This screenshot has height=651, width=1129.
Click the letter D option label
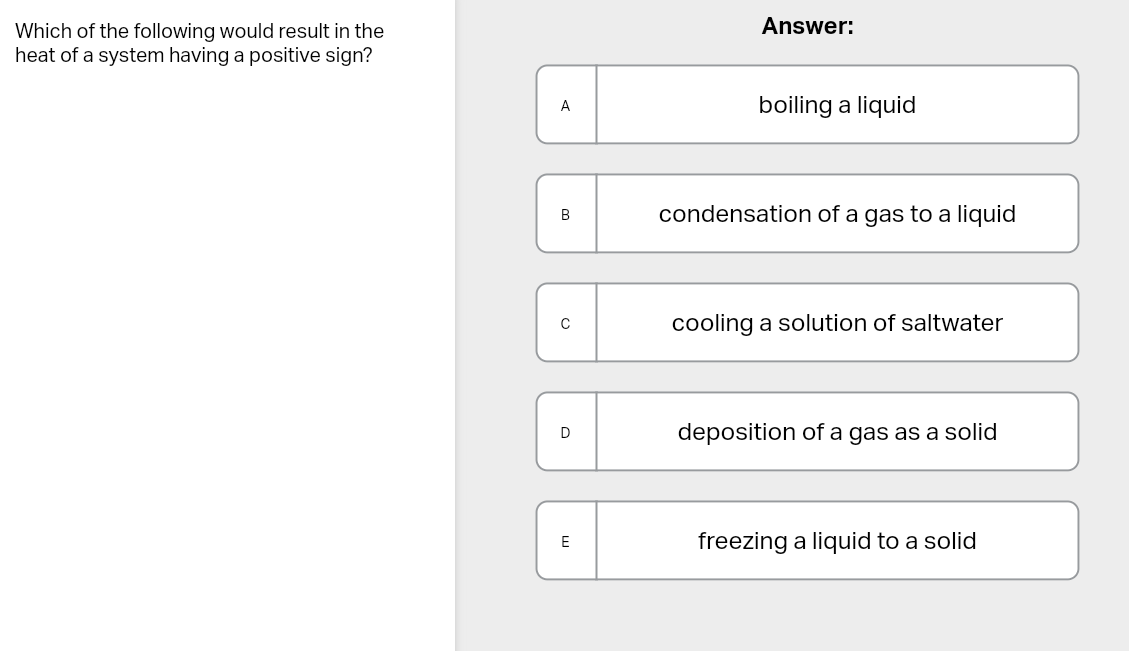tap(566, 432)
